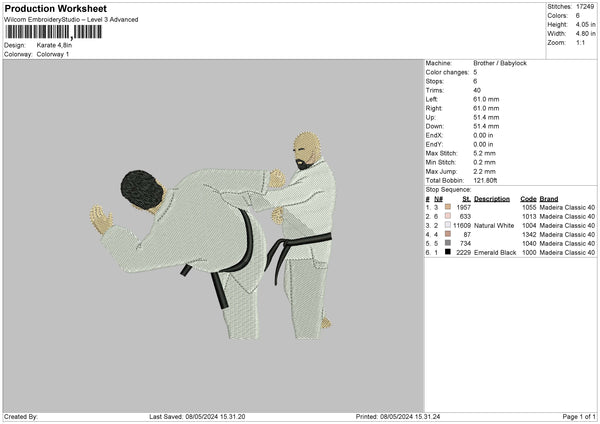
Task: Select the machine name 'Brother / Babylock'
Action: 500,63
